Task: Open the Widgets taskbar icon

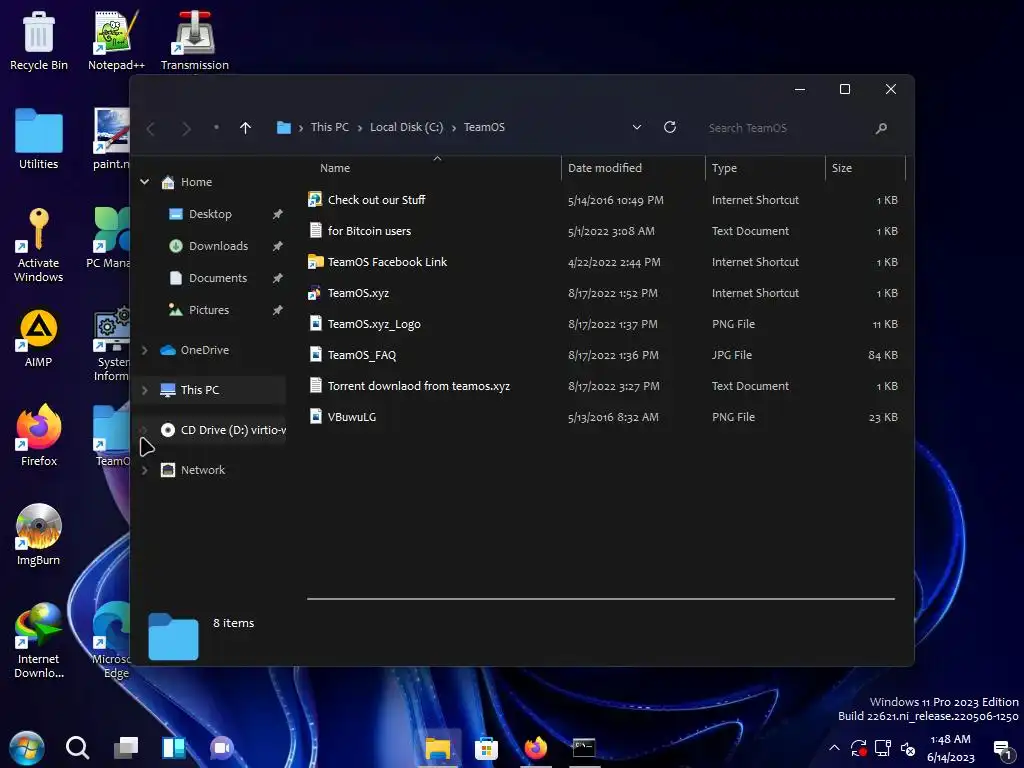Action: (174, 748)
